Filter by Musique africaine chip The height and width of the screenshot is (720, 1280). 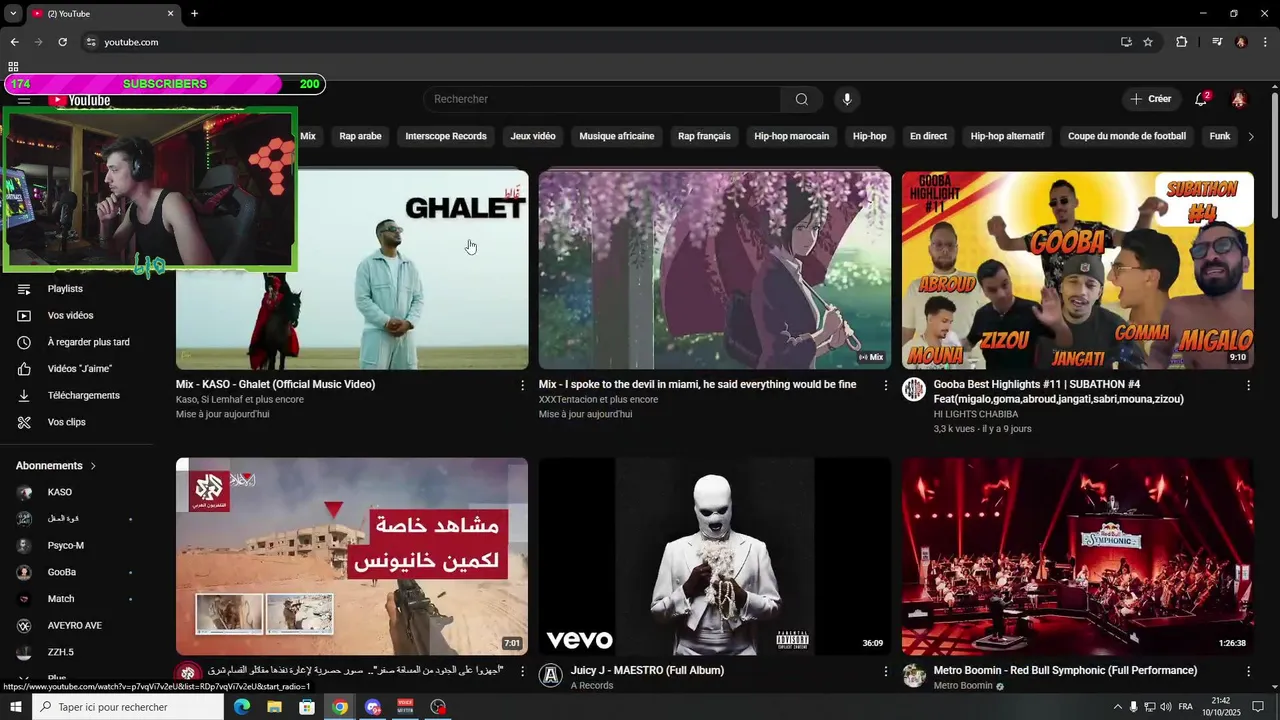point(617,136)
